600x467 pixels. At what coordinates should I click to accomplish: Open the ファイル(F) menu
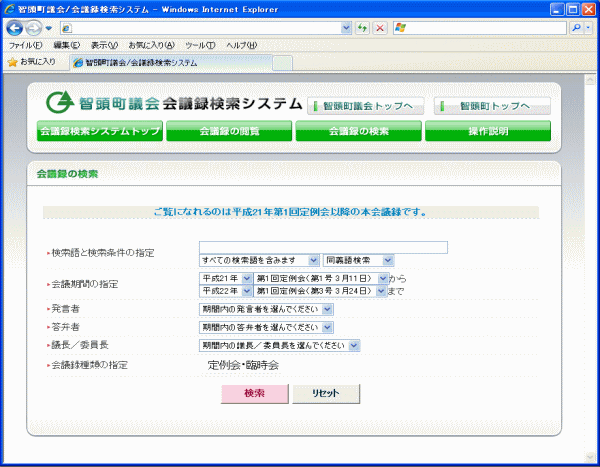pos(25,45)
